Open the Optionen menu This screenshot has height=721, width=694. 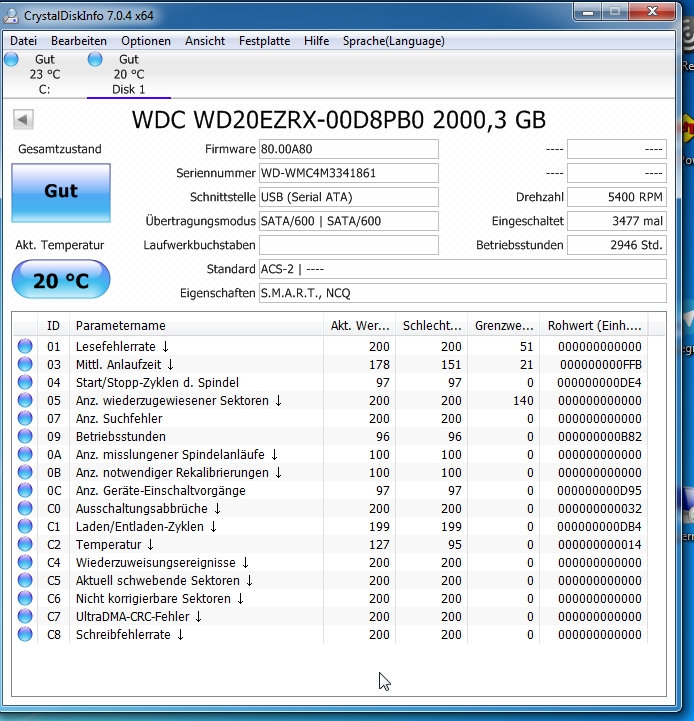click(146, 41)
